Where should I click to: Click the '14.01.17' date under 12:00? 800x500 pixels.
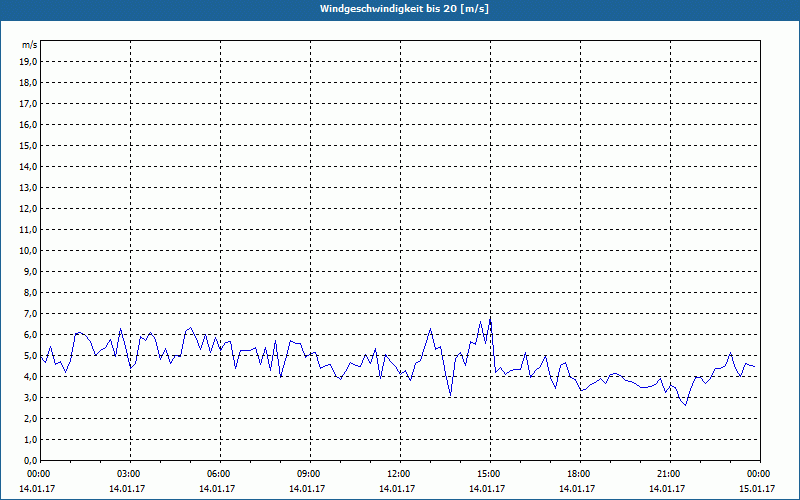[x=397, y=489]
